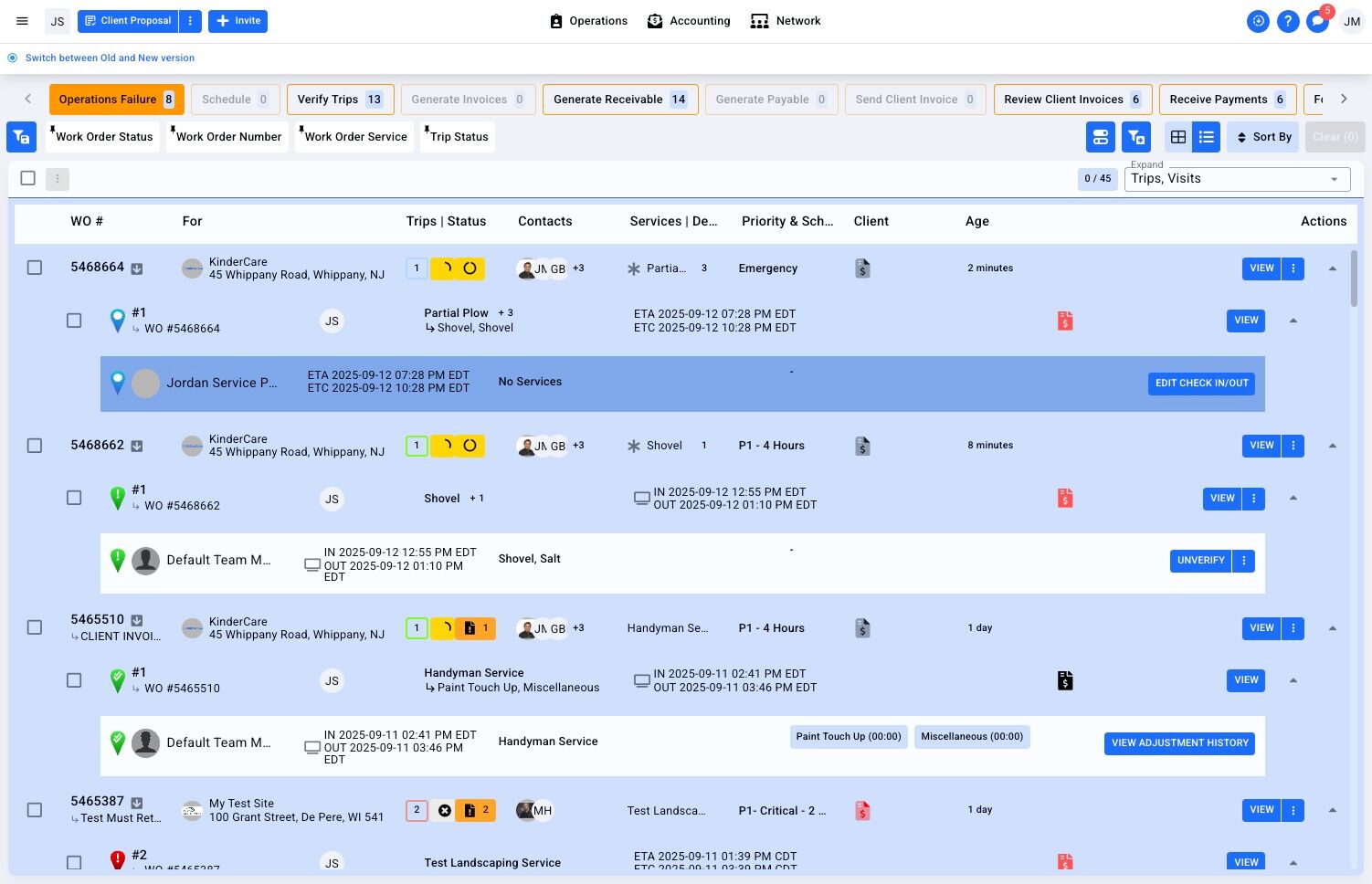This screenshot has width=1372, height=884.
Task: Toggle the old/new version switch radio
Action: pyautogui.click(x=13, y=58)
